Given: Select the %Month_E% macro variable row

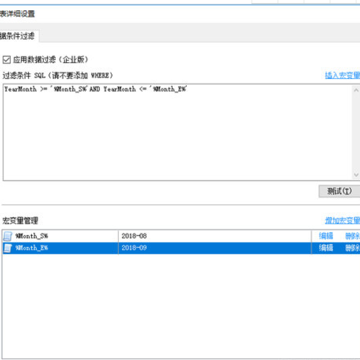Looking at the screenshot, I should tap(181, 248).
